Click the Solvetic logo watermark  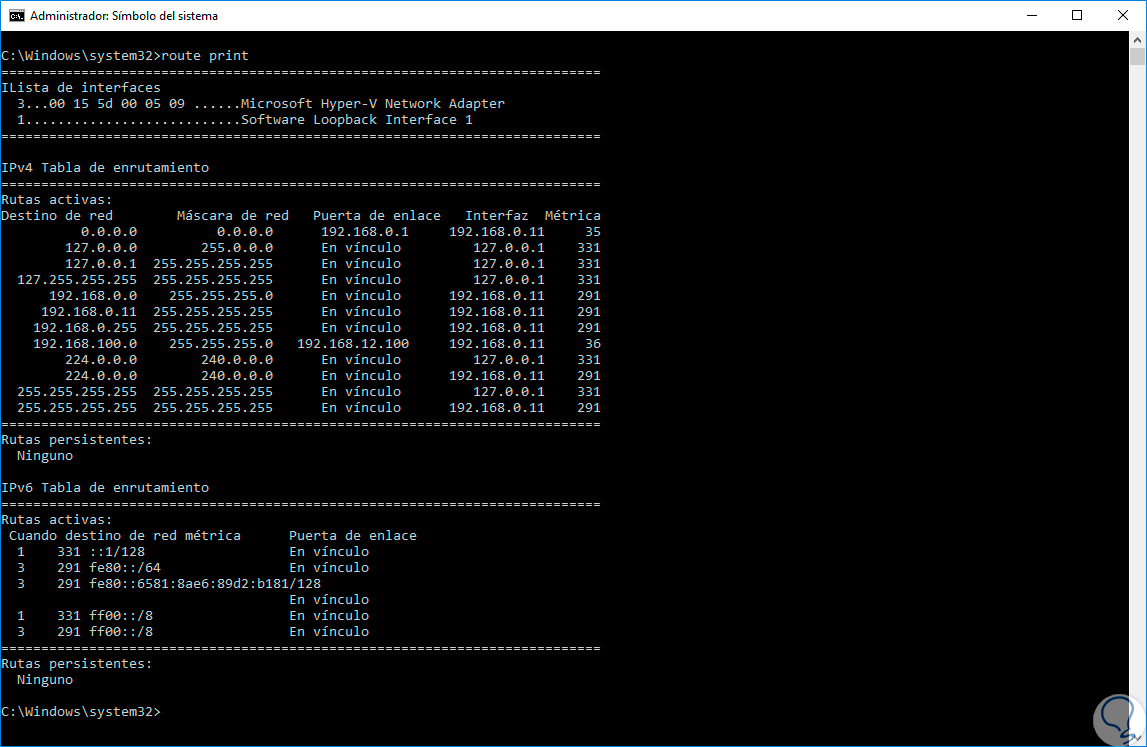1118,719
